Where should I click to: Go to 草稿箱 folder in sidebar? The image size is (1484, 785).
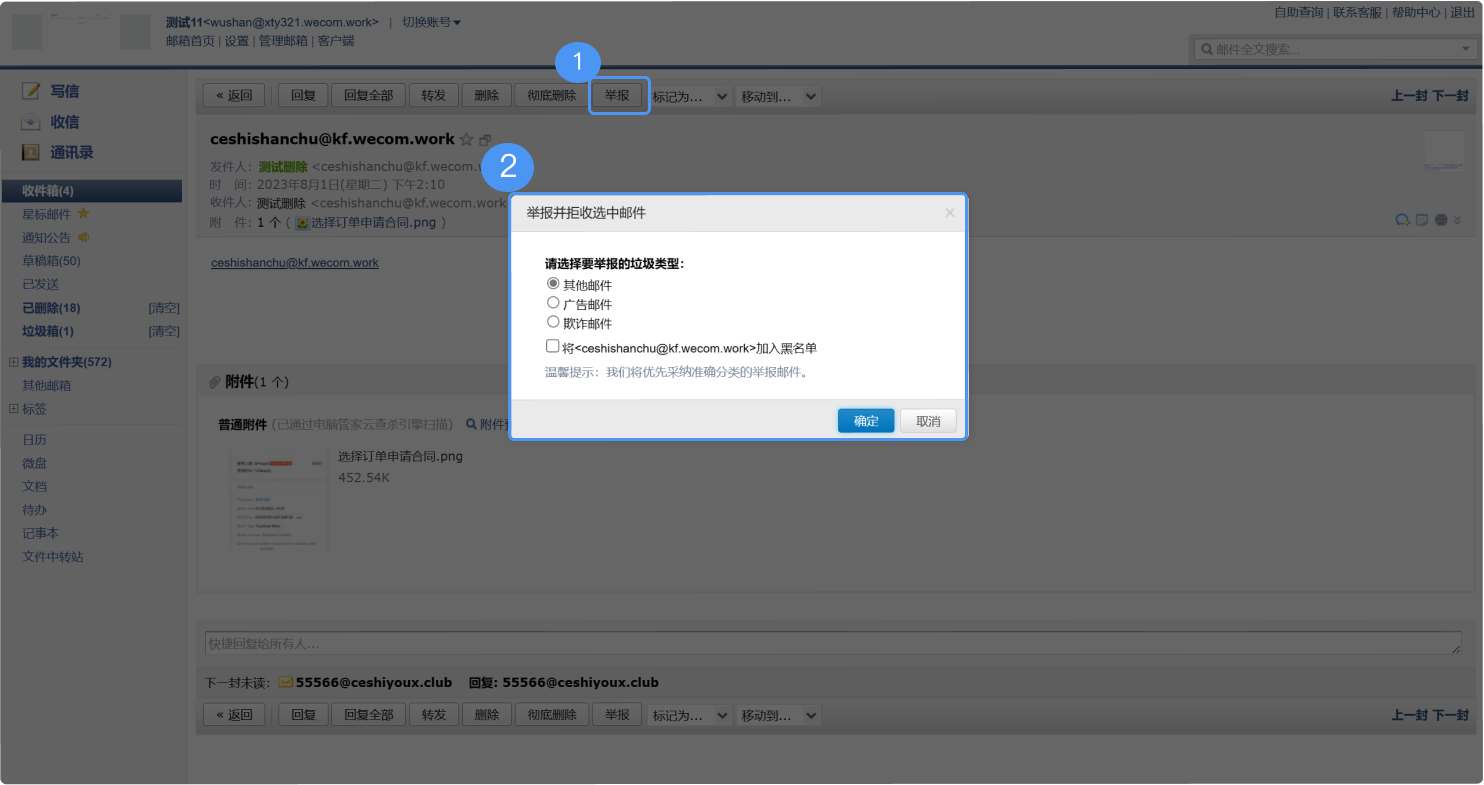click(51, 261)
